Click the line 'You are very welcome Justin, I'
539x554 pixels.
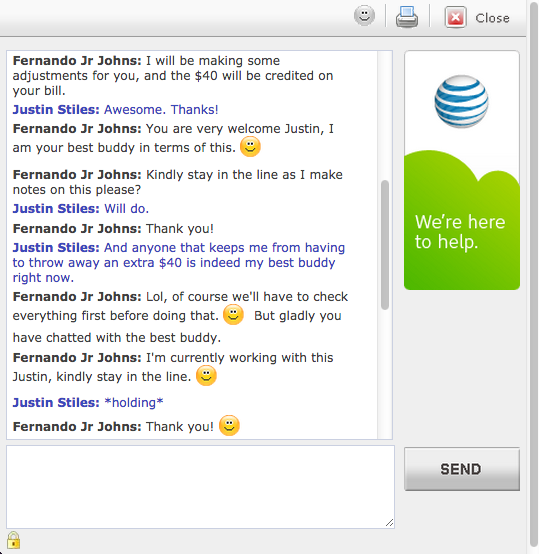239,129
